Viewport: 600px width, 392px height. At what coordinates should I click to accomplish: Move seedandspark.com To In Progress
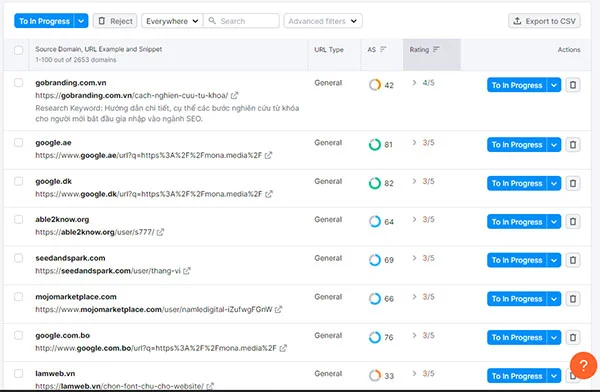click(517, 260)
